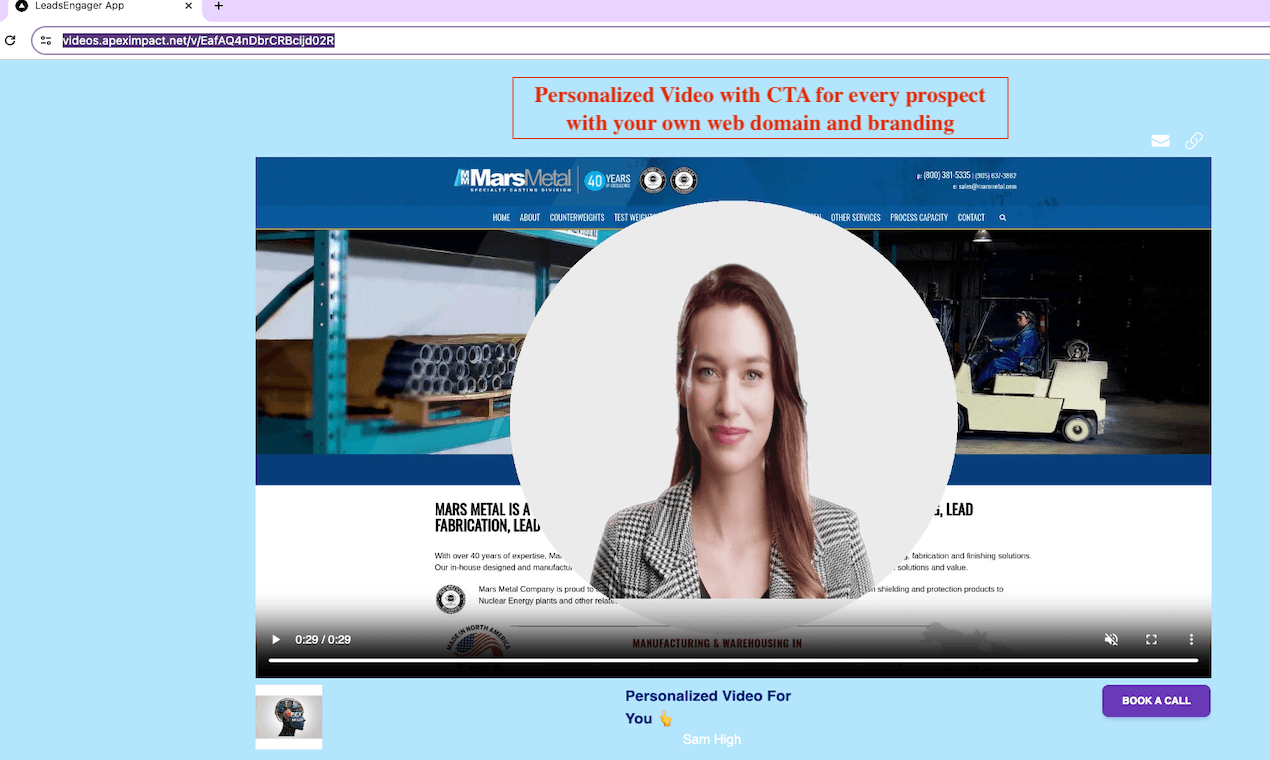This screenshot has height=760, width=1270.
Task: Reload the page with the refresh icon
Action: 11,41
